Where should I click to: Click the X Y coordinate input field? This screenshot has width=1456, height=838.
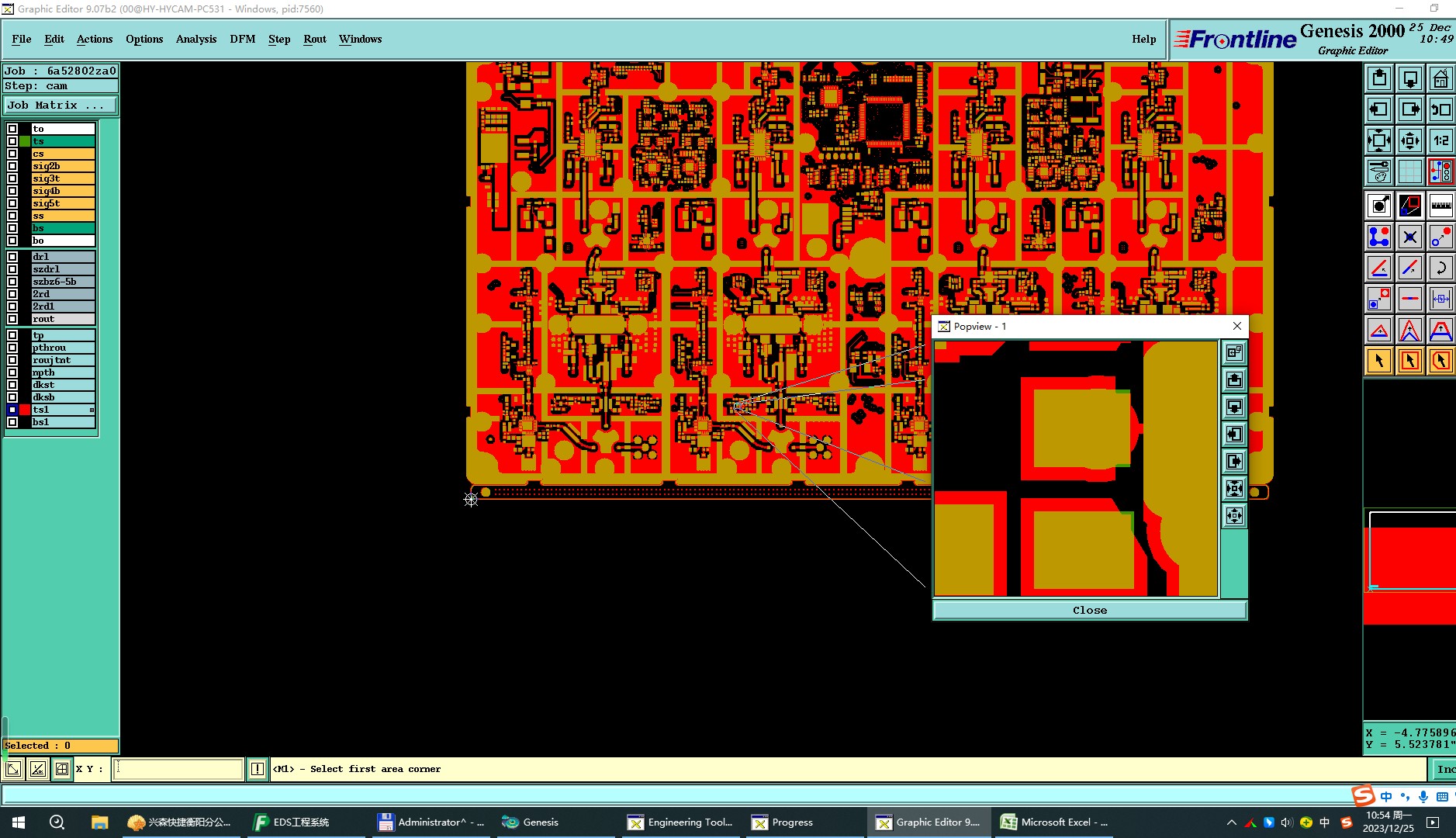pyautogui.click(x=178, y=769)
